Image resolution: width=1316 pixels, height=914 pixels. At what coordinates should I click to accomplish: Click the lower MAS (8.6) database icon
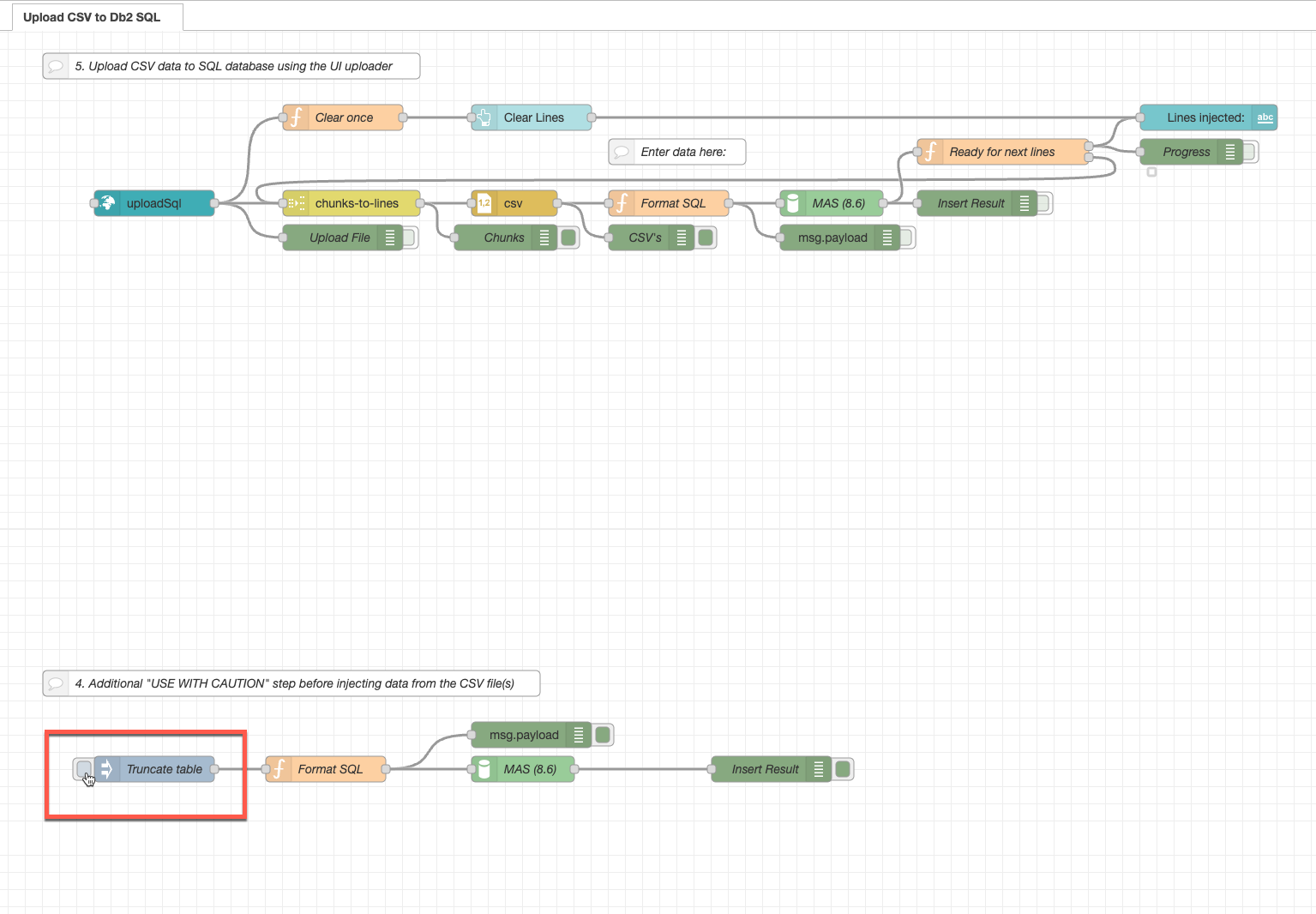pos(484,769)
